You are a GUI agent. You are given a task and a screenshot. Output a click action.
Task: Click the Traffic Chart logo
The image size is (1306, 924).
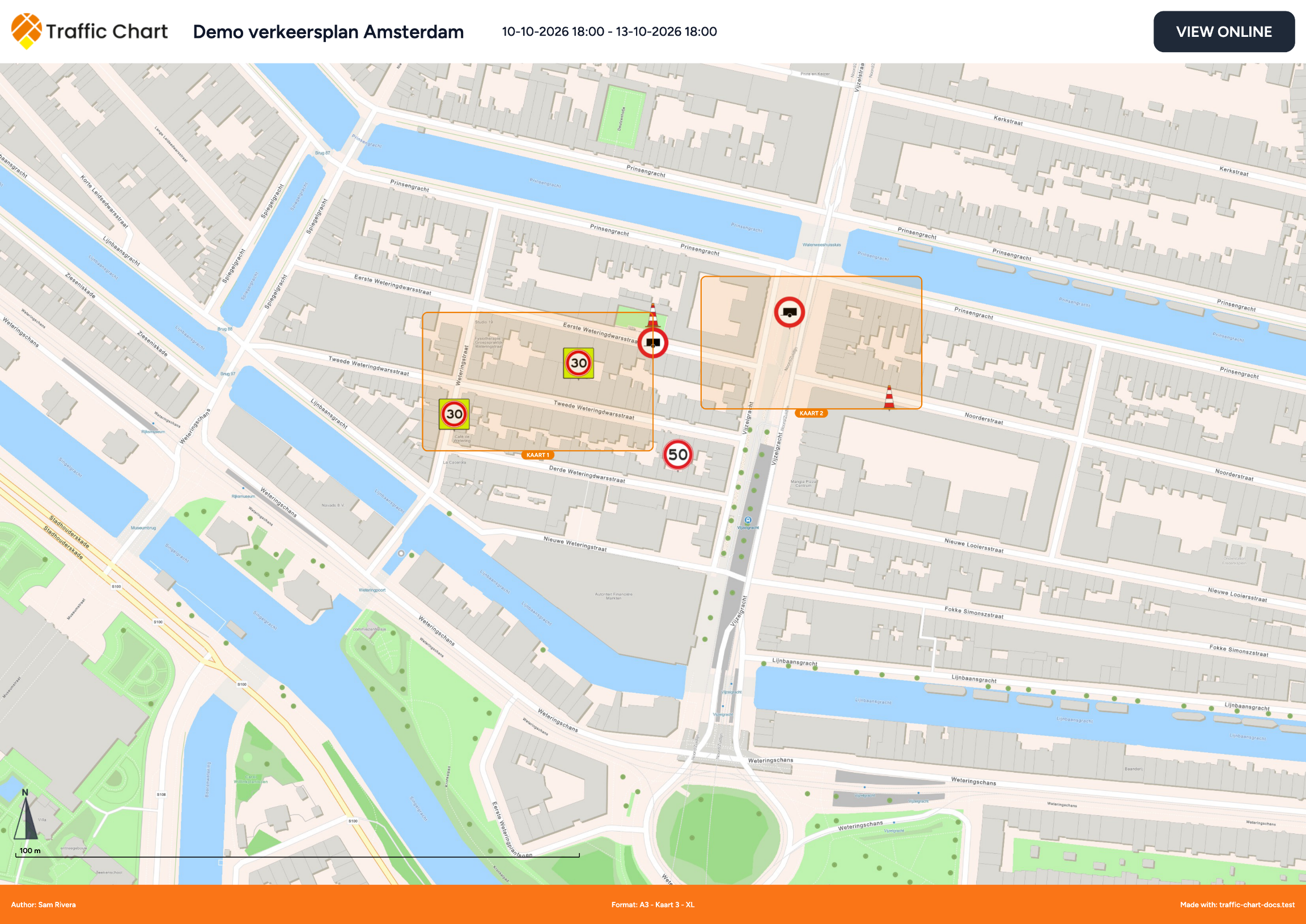pyautogui.click(x=90, y=31)
